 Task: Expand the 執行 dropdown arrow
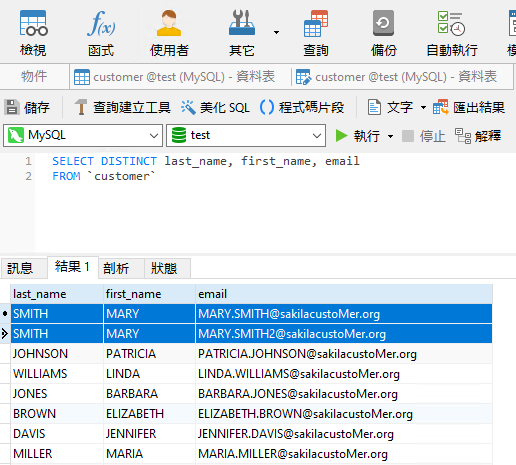tap(390, 136)
